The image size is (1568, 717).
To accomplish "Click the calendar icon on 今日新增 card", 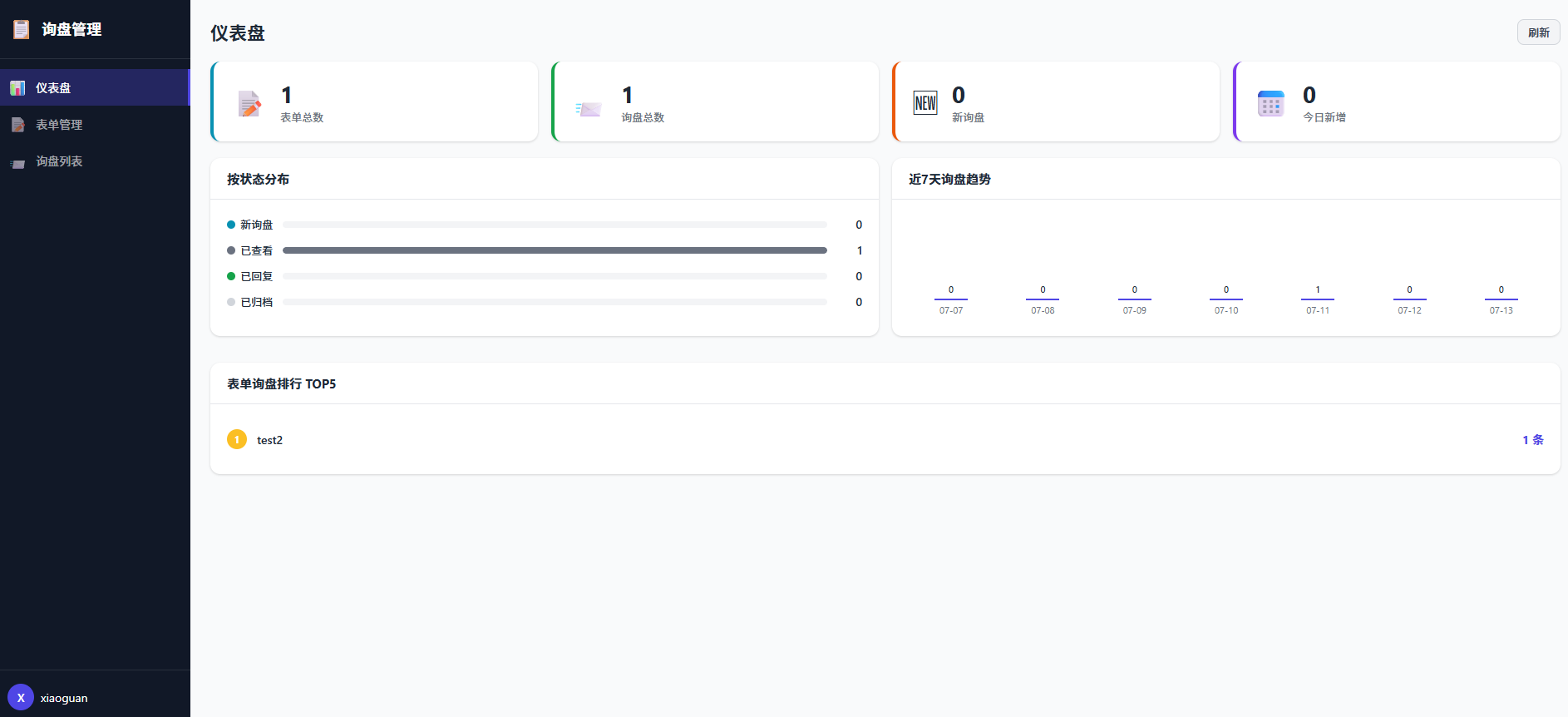I will (1270, 103).
